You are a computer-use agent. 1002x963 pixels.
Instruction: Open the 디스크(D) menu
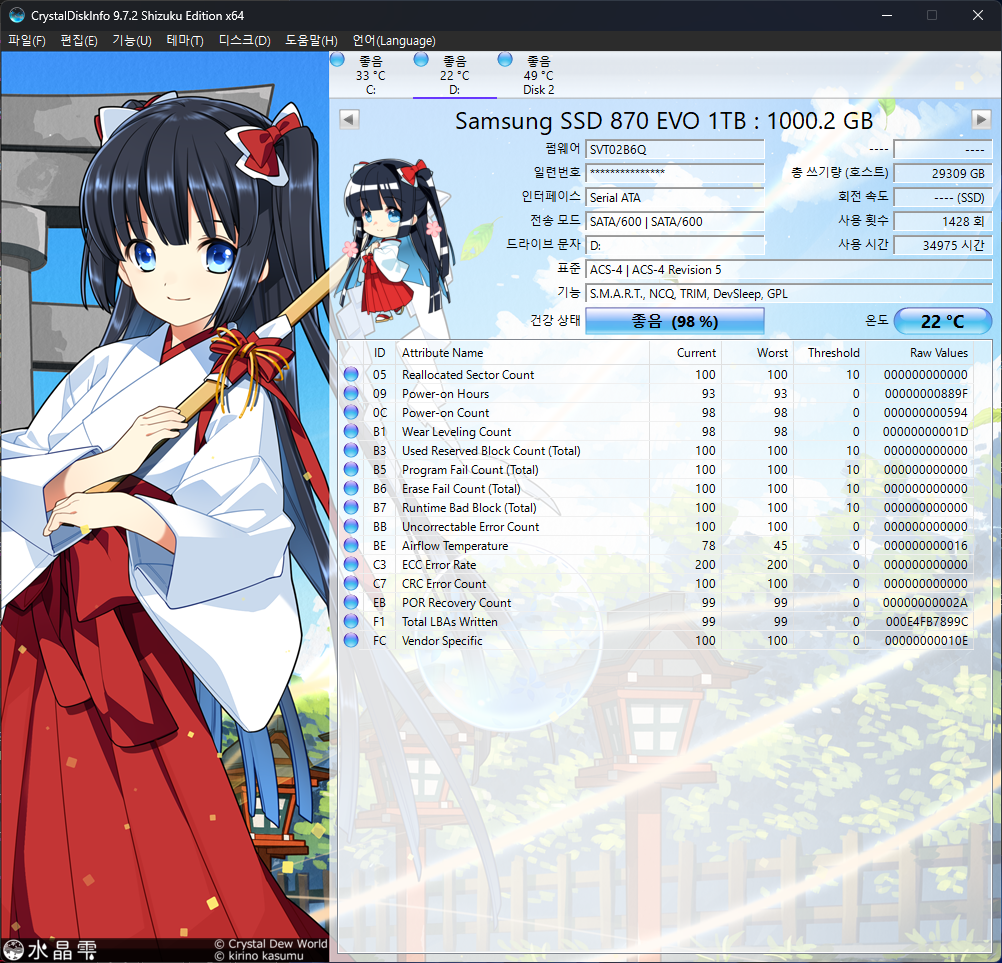click(x=244, y=41)
